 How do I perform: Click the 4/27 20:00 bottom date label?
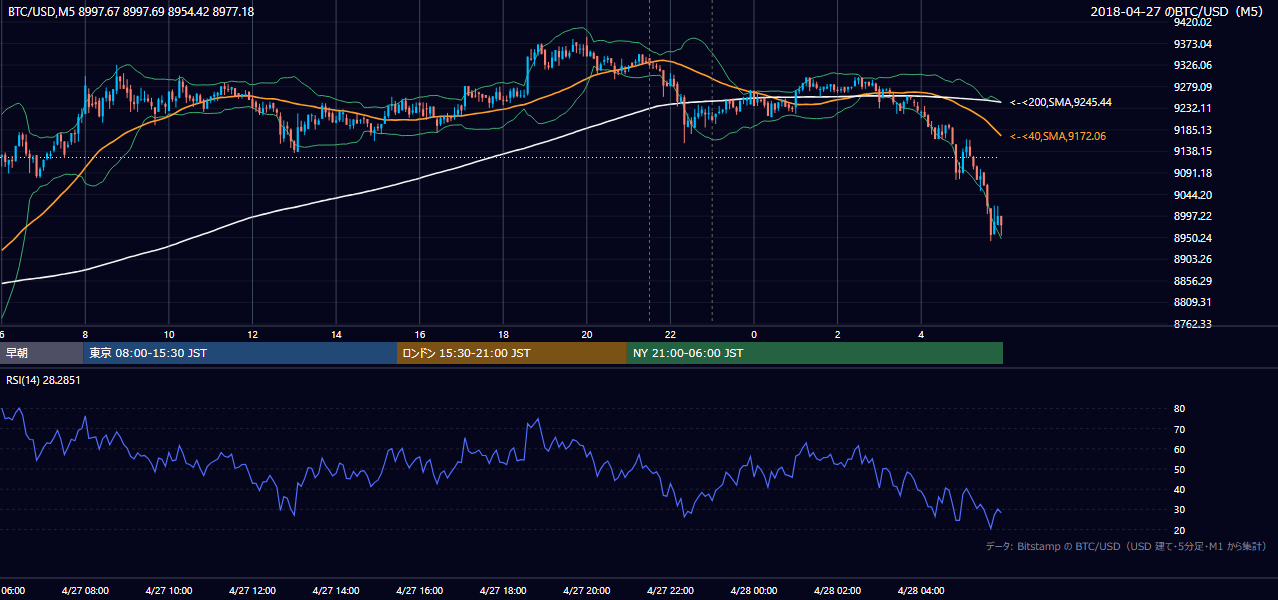[587, 590]
